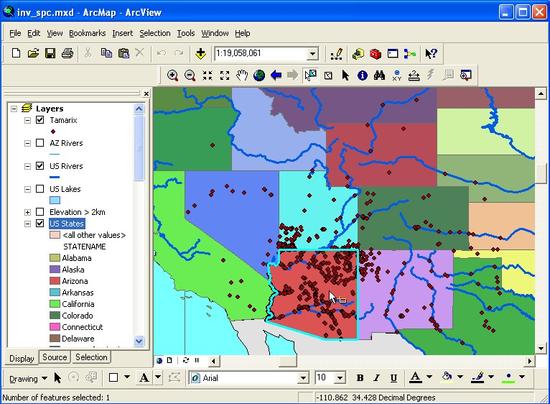Screen dimensions: 550x404
Task: Save the map with floppy disk icon
Action: pos(50,53)
